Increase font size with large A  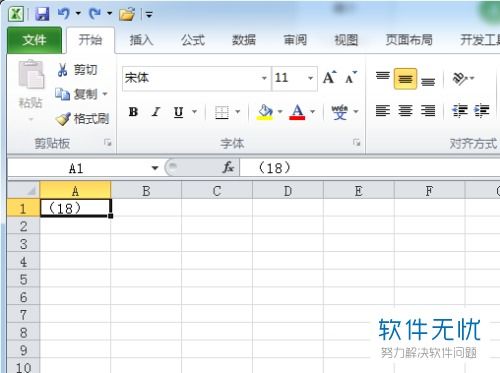point(330,78)
